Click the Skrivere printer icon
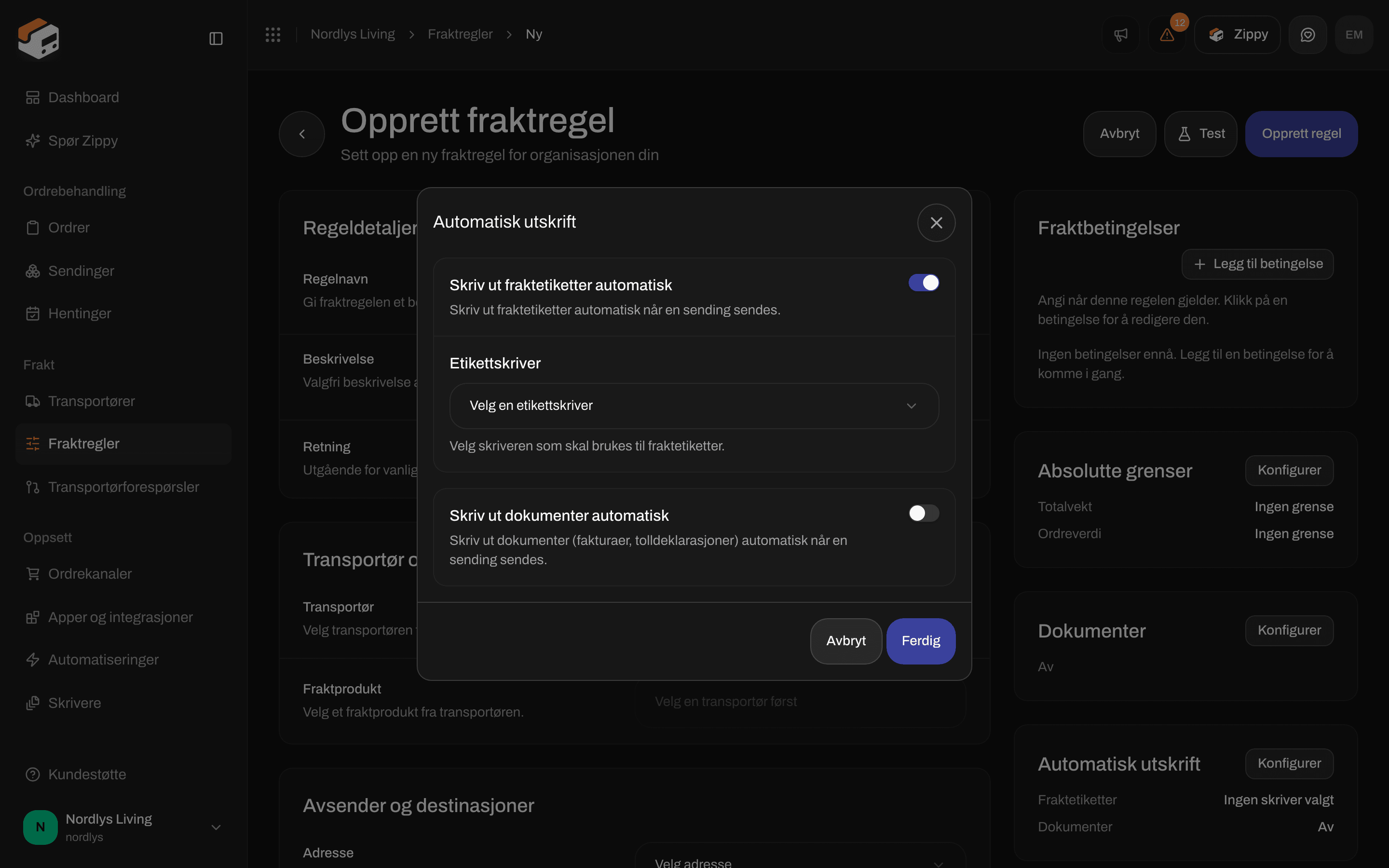Image resolution: width=1389 pixels, height=868 pixels. click(33, 703)
